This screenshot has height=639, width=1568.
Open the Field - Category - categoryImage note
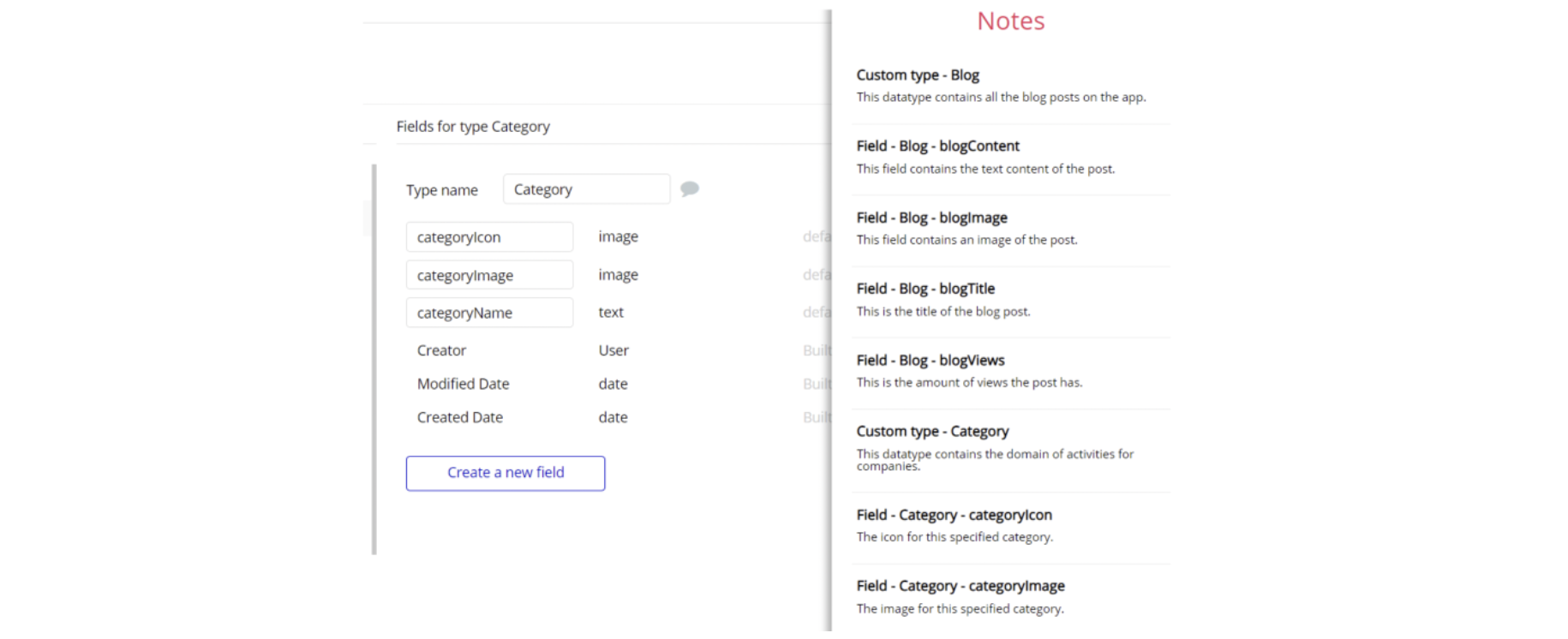tap(960, 586)
